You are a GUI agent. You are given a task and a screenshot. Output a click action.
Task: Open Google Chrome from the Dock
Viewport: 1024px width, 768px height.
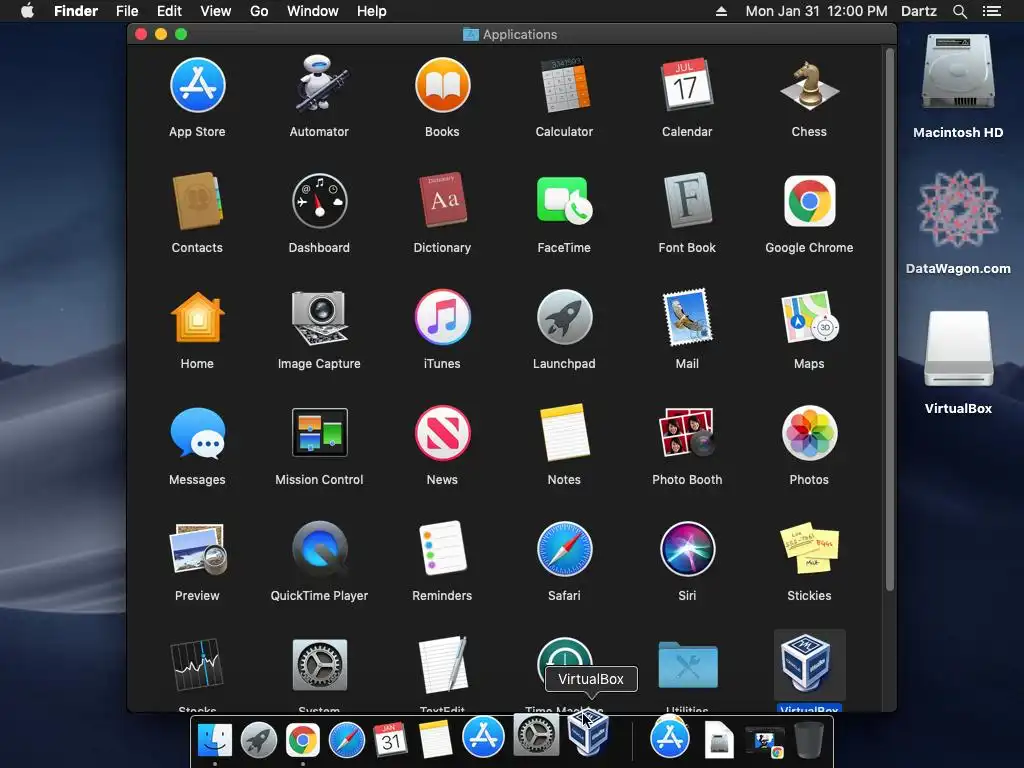click(x=303, y=740)
